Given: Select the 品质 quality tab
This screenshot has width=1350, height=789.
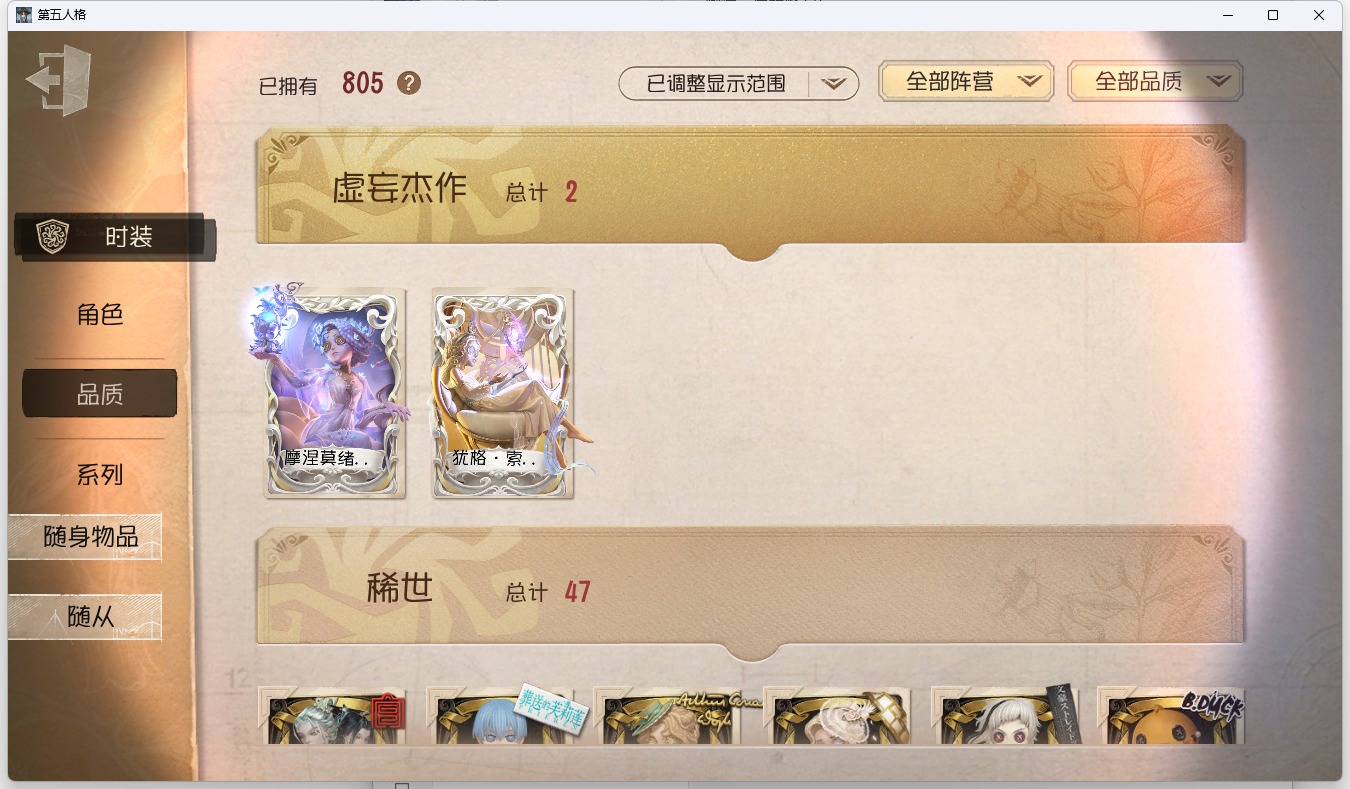Looking at the screenshot, I should pos(100,394).
